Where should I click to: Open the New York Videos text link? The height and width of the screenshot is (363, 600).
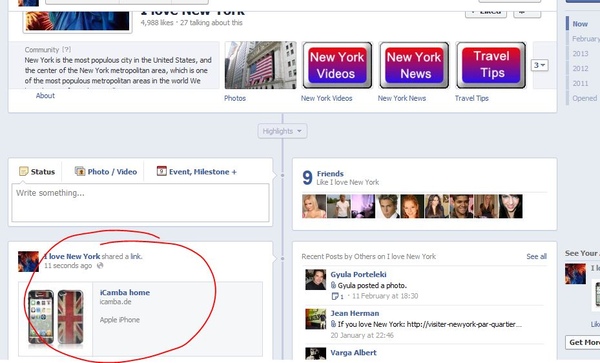tap(326, 98)
